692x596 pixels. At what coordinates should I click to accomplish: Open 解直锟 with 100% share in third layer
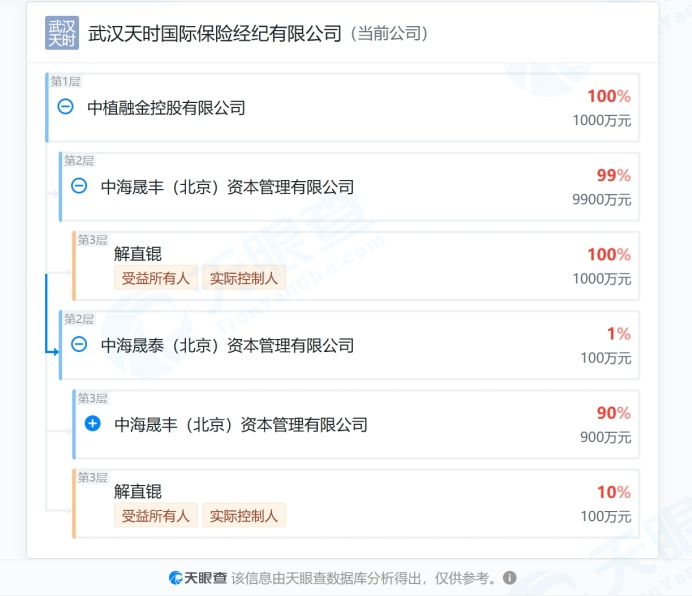coord(138,254)
